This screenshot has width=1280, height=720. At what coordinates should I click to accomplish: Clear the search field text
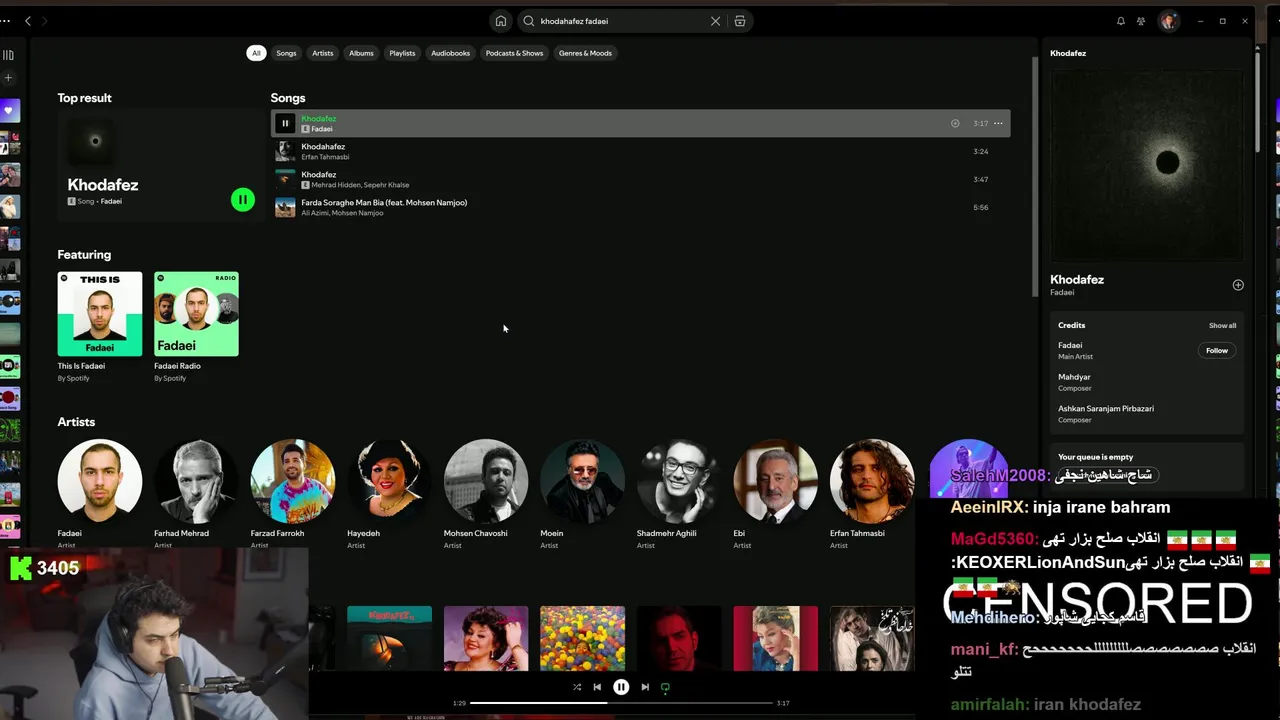click(x=715, y=21)
